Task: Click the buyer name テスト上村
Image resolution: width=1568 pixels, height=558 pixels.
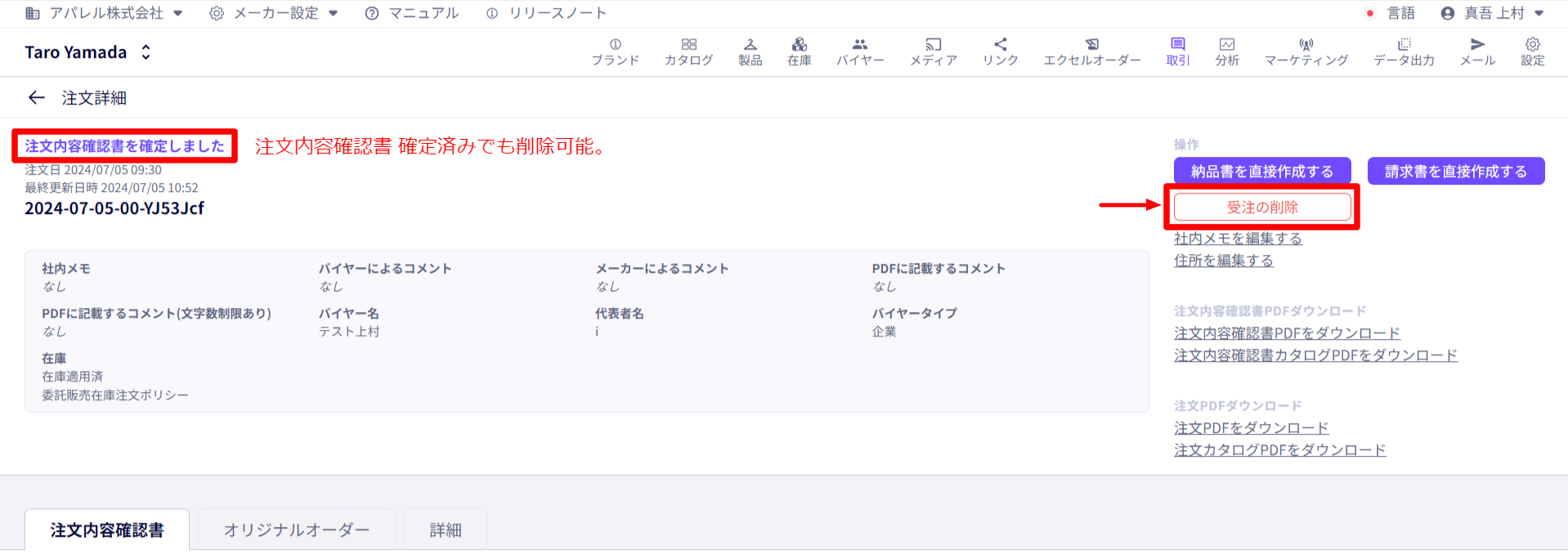Action: pos(349,332)
